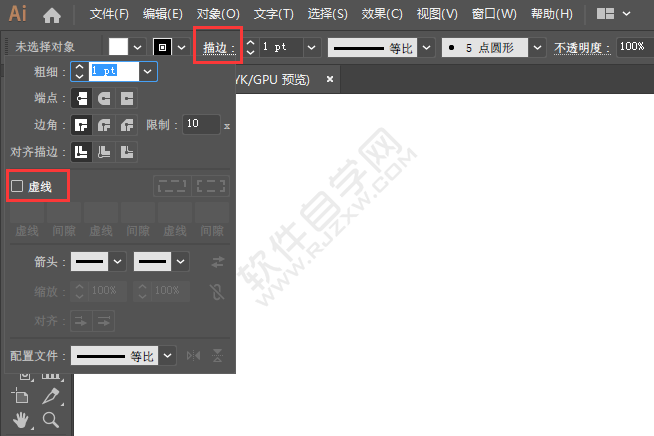Open the 文字(T) menu
The width and height of the screenshot is (654, 436).
pyautogui.click(x=274, y=14)
